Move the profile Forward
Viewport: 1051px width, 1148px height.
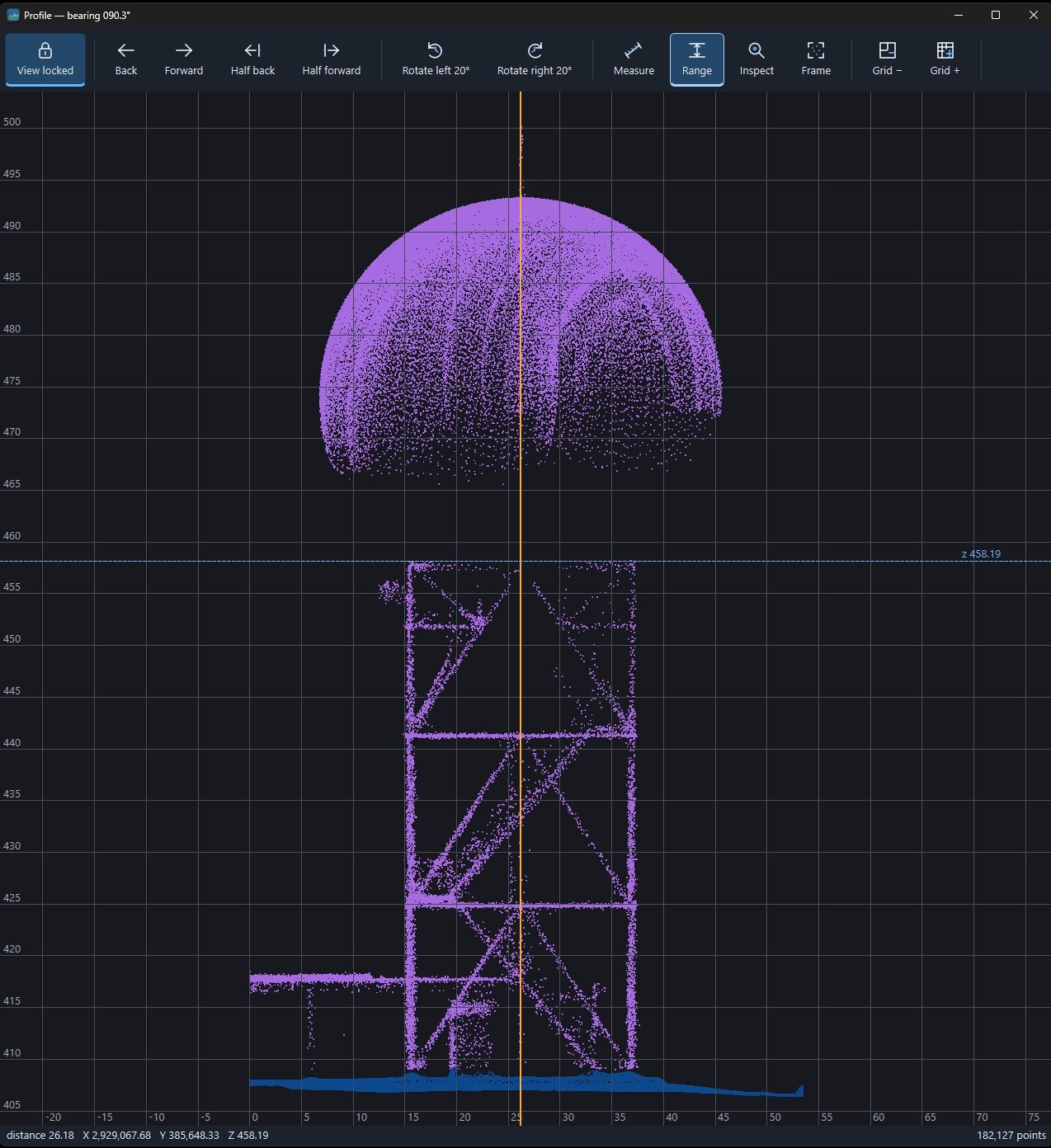coord(184,59)
